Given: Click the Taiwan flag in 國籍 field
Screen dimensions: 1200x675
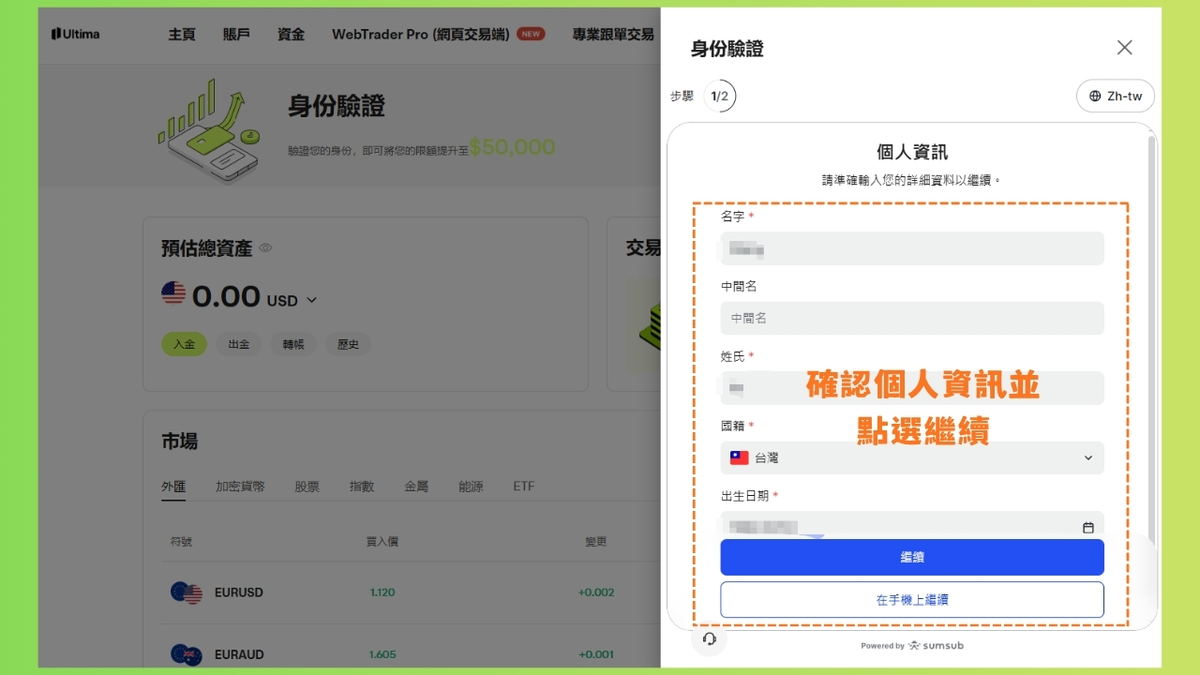Looking at the screenshot, I should pos(739,458).
